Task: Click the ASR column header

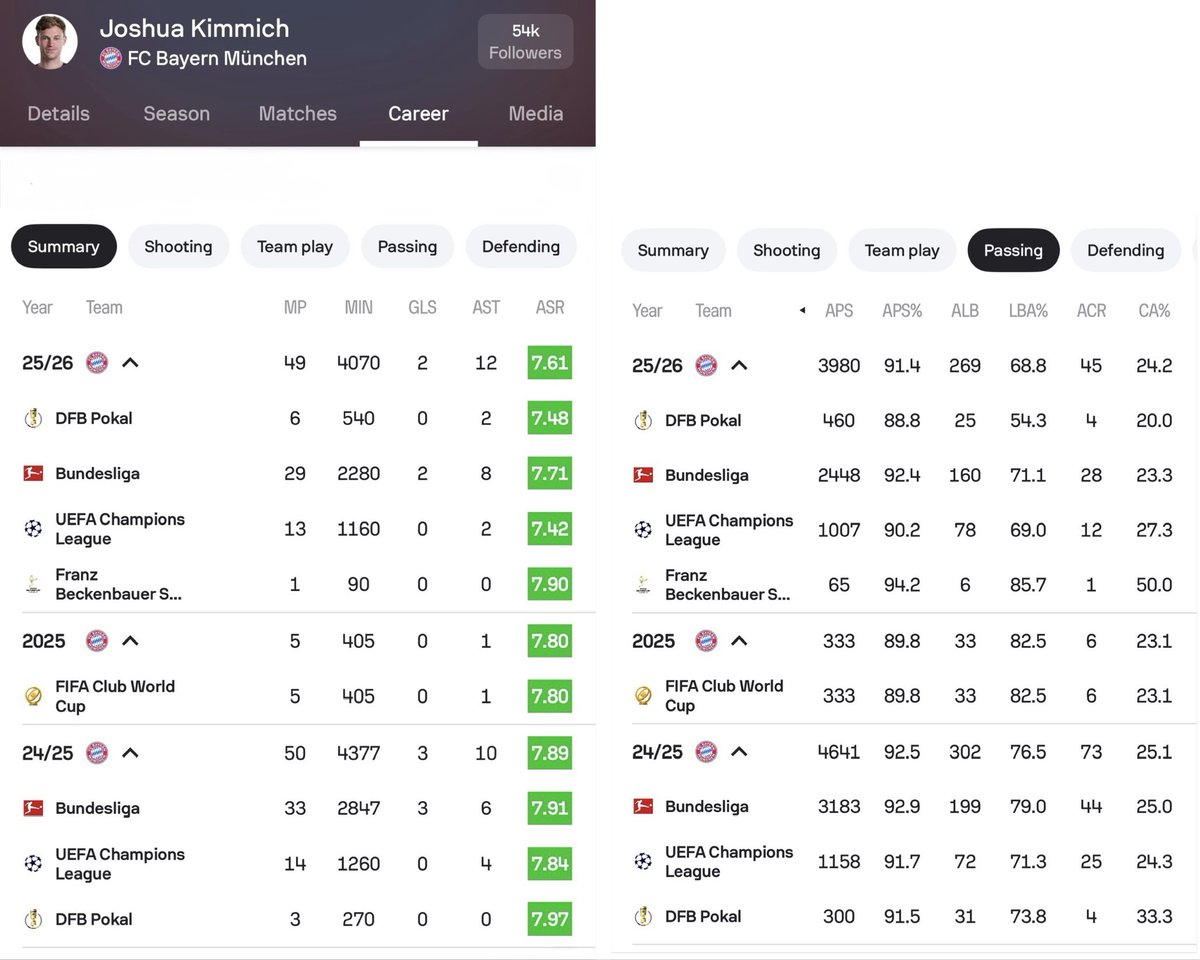Action: pos(550,307)
